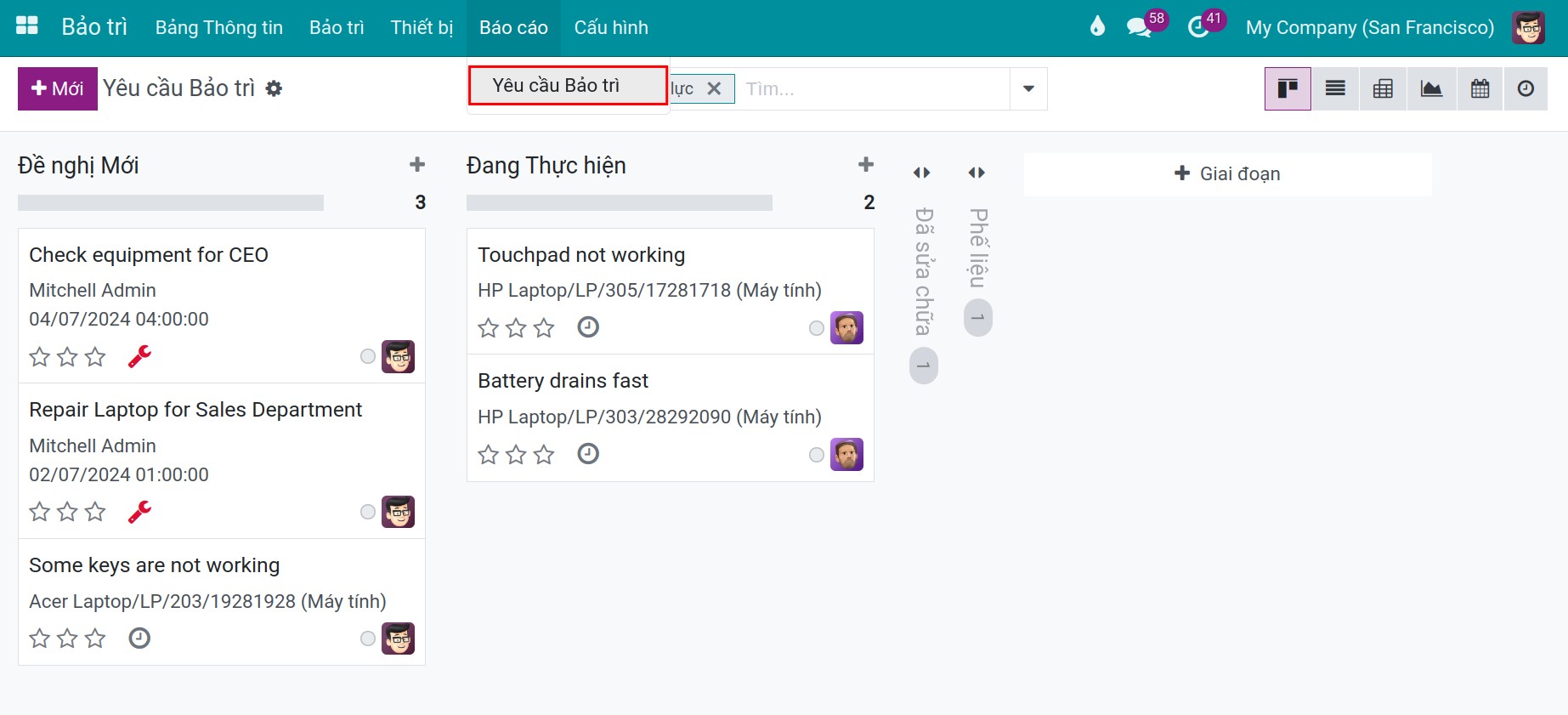
Task: Add a new Giai đoạn stage
Action: coord(1227,173)
